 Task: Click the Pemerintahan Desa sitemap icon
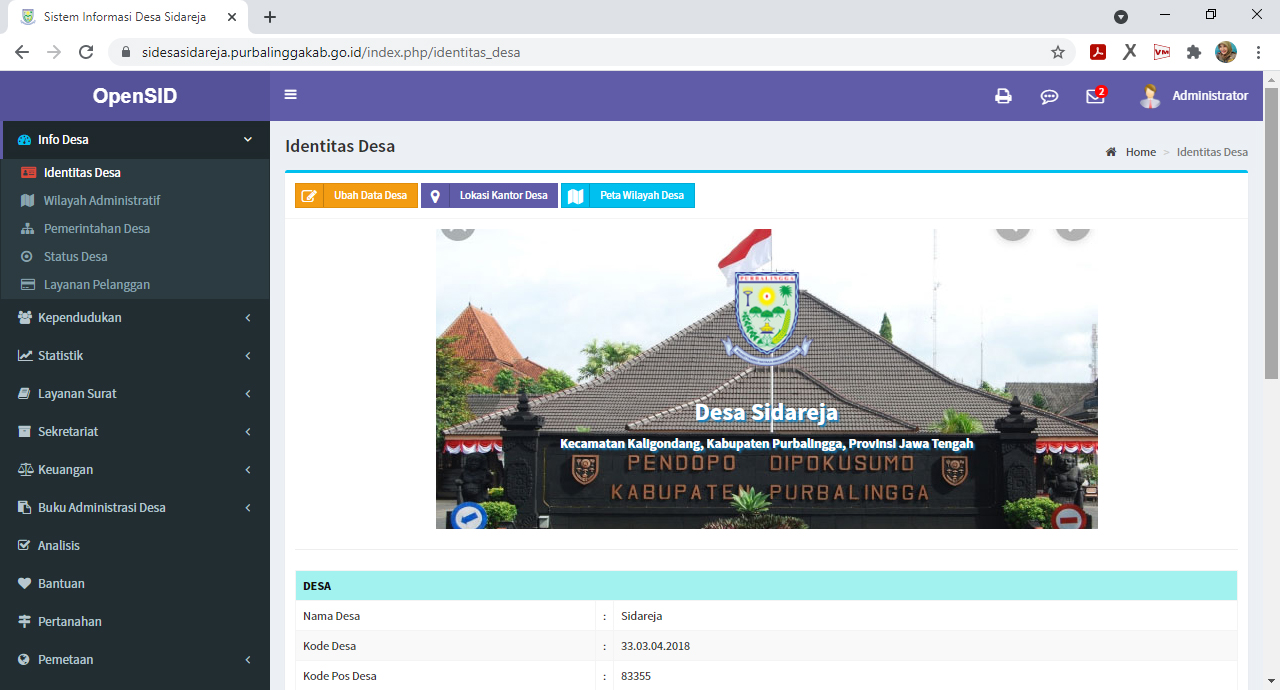(28, 229)
